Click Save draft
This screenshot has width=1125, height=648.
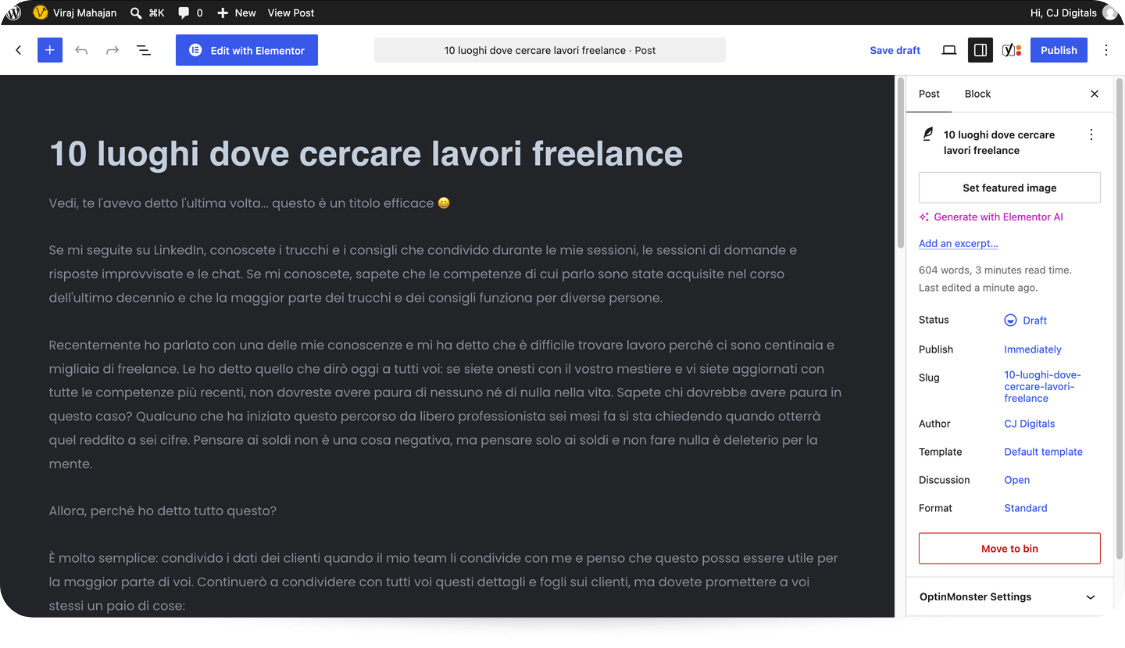(x=895, y=50)
